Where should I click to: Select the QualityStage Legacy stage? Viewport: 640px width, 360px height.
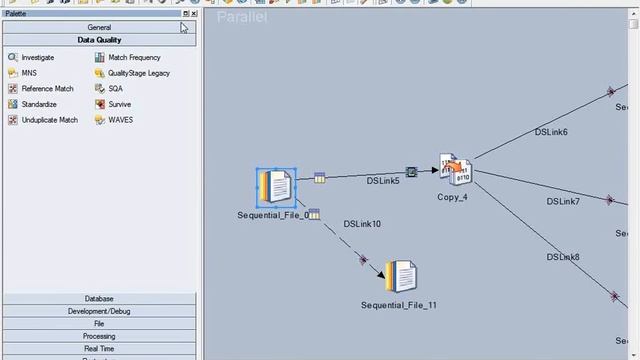[132, 73]
